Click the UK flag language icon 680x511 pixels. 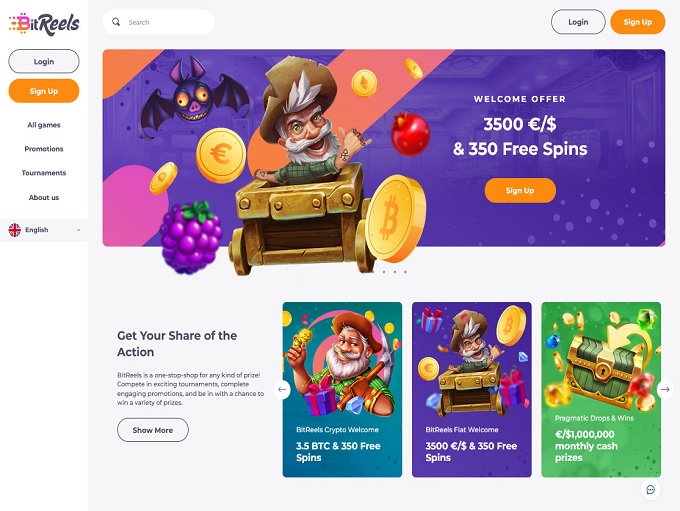click(x=15, y=230)
